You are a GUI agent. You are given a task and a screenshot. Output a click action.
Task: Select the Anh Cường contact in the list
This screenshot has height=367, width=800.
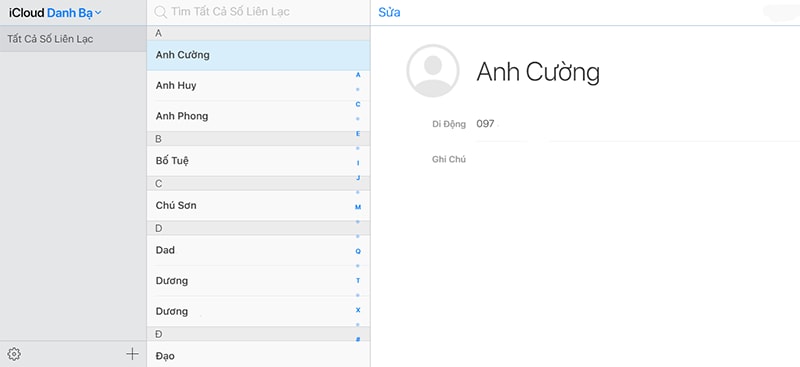(x=258, y=55)
